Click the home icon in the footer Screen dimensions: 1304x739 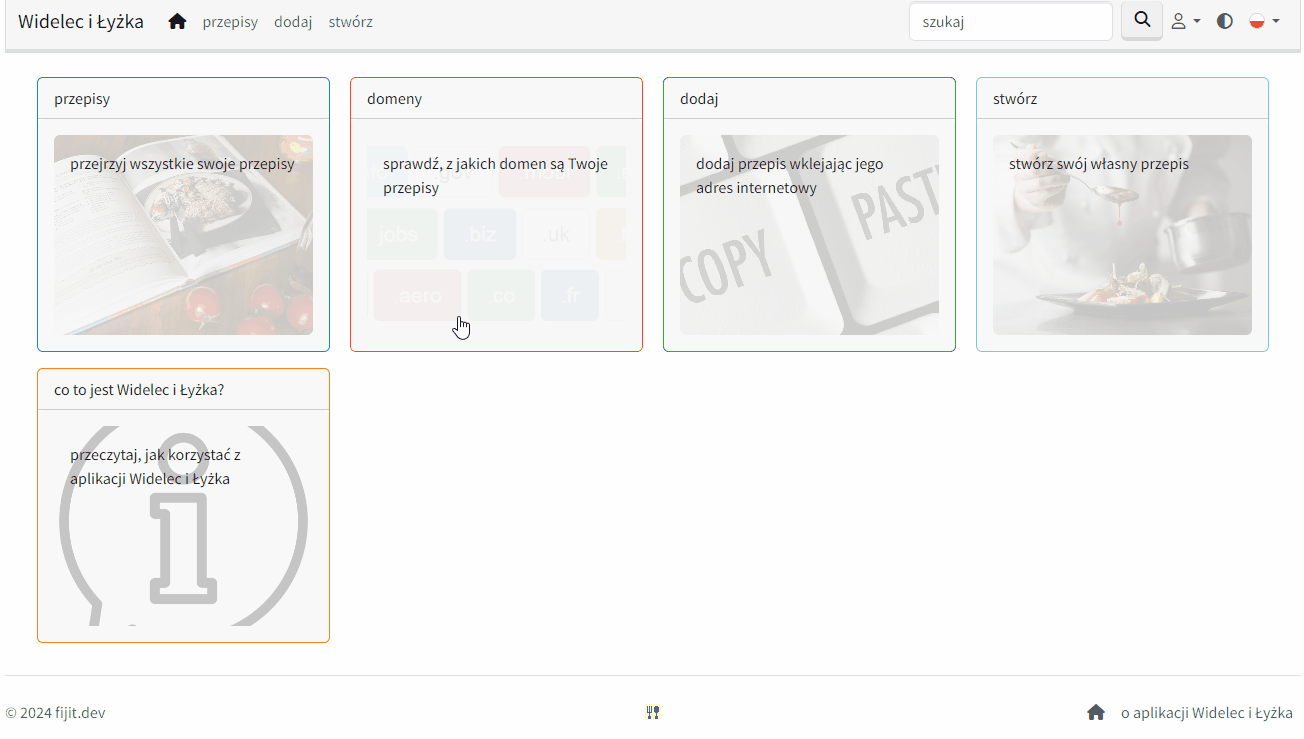1096,712
